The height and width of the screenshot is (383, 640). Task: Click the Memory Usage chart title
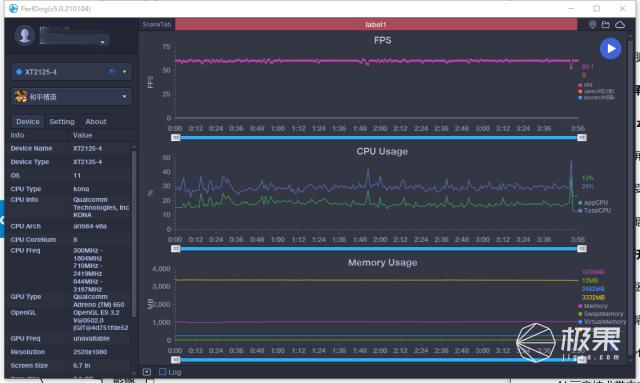[x=382, y=263]
